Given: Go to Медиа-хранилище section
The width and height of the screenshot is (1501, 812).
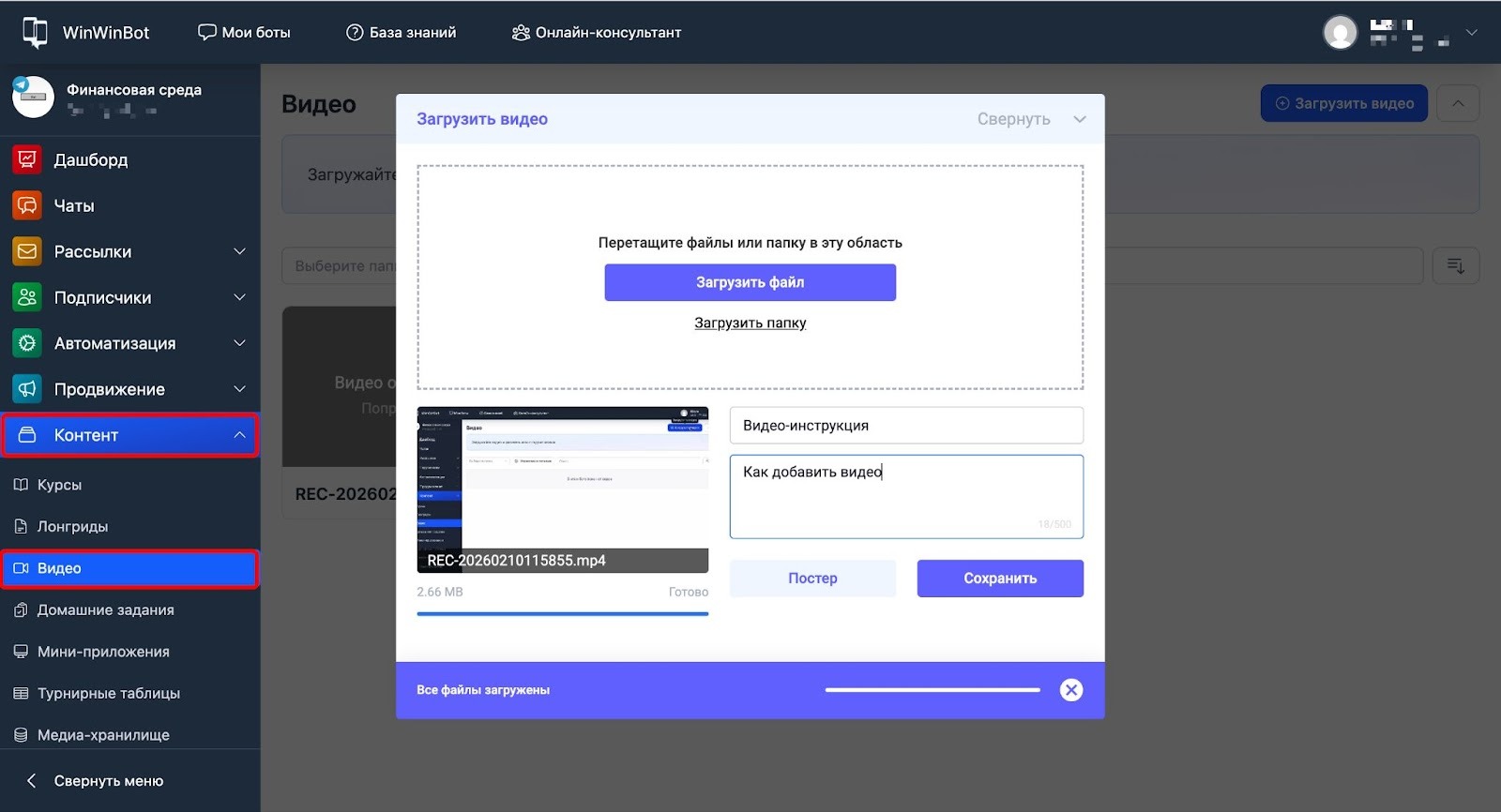Looking at the screenshot, I should (x=103, y=735).
